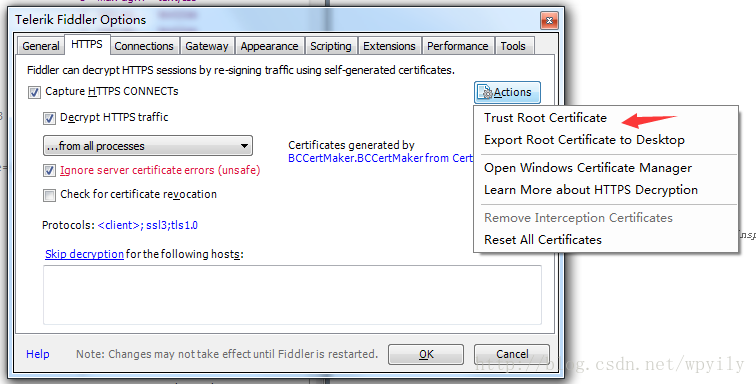Uncheck Ignore server certificate errors

click(x=49, y=170)
